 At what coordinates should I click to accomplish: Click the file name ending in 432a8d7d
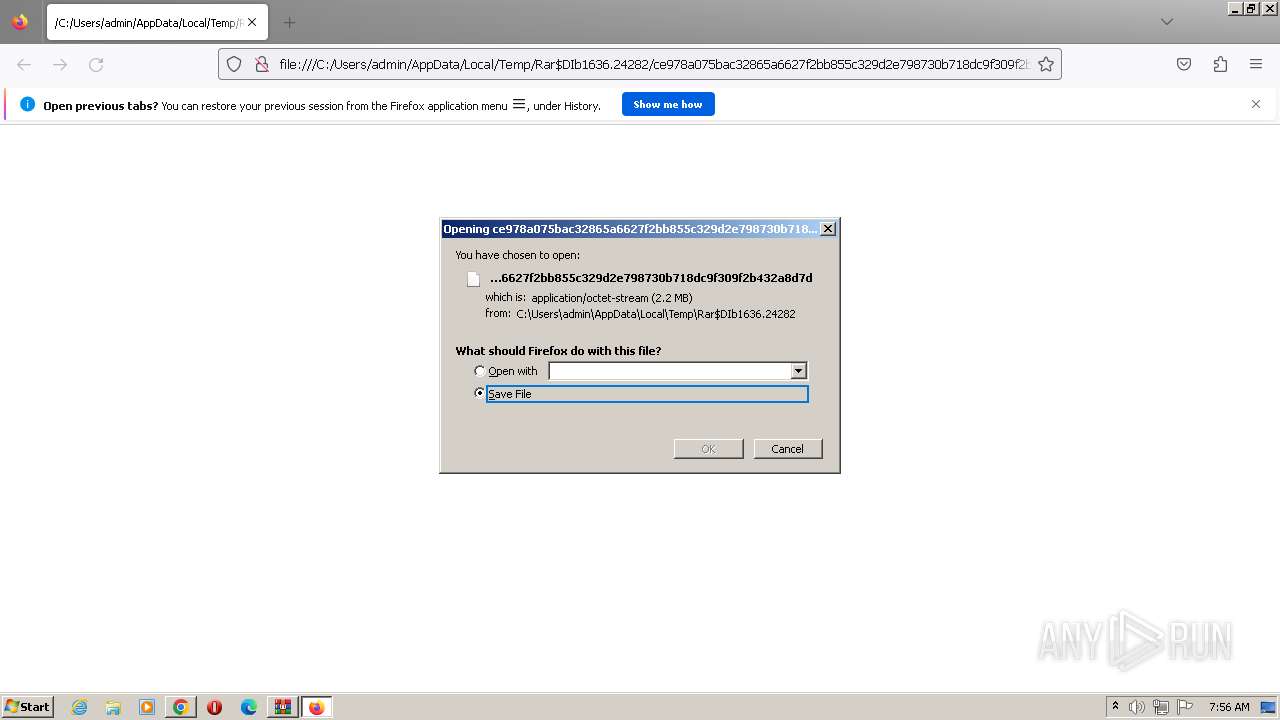(651, 278)
